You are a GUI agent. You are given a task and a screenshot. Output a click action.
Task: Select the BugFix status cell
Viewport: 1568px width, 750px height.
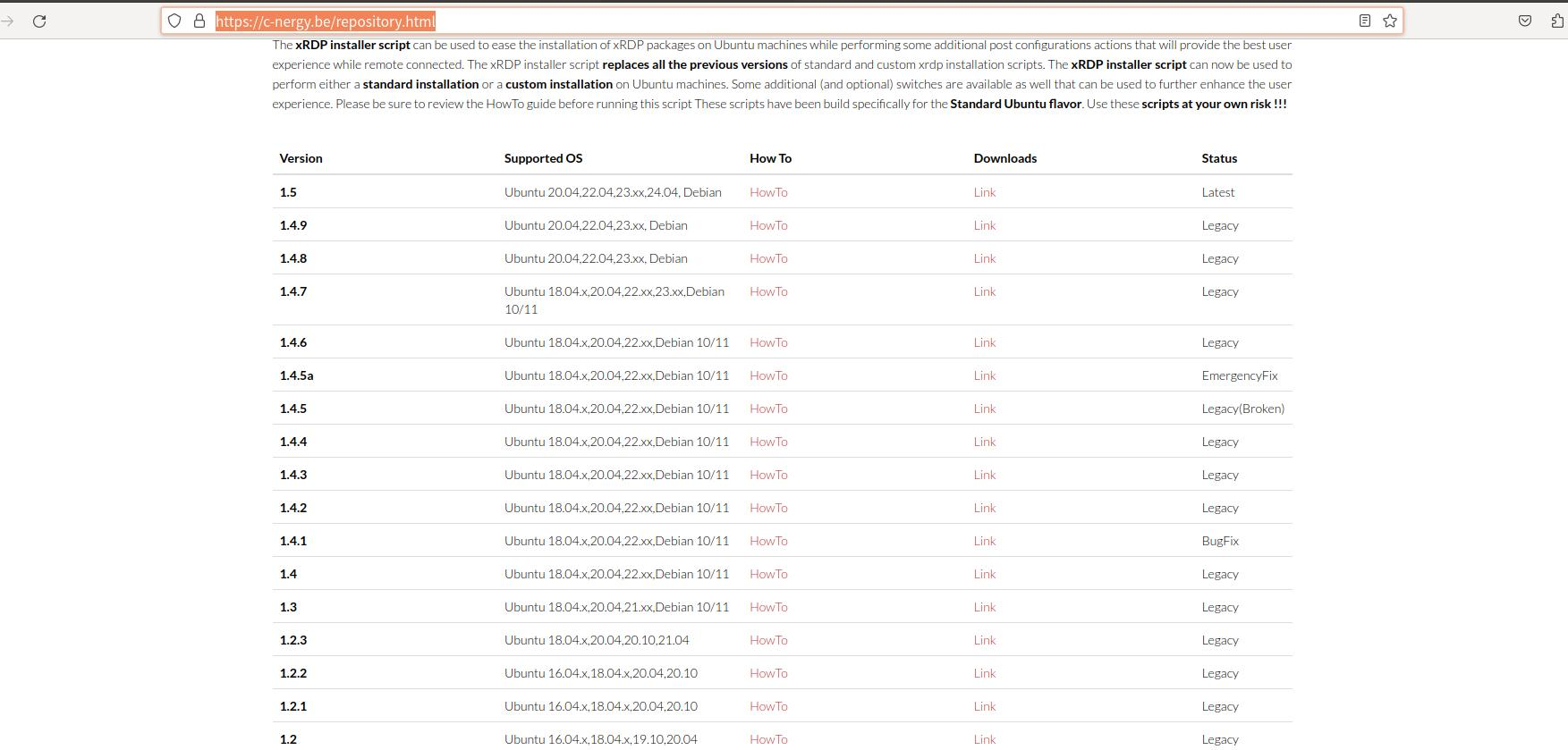(x=1220, y=541)
